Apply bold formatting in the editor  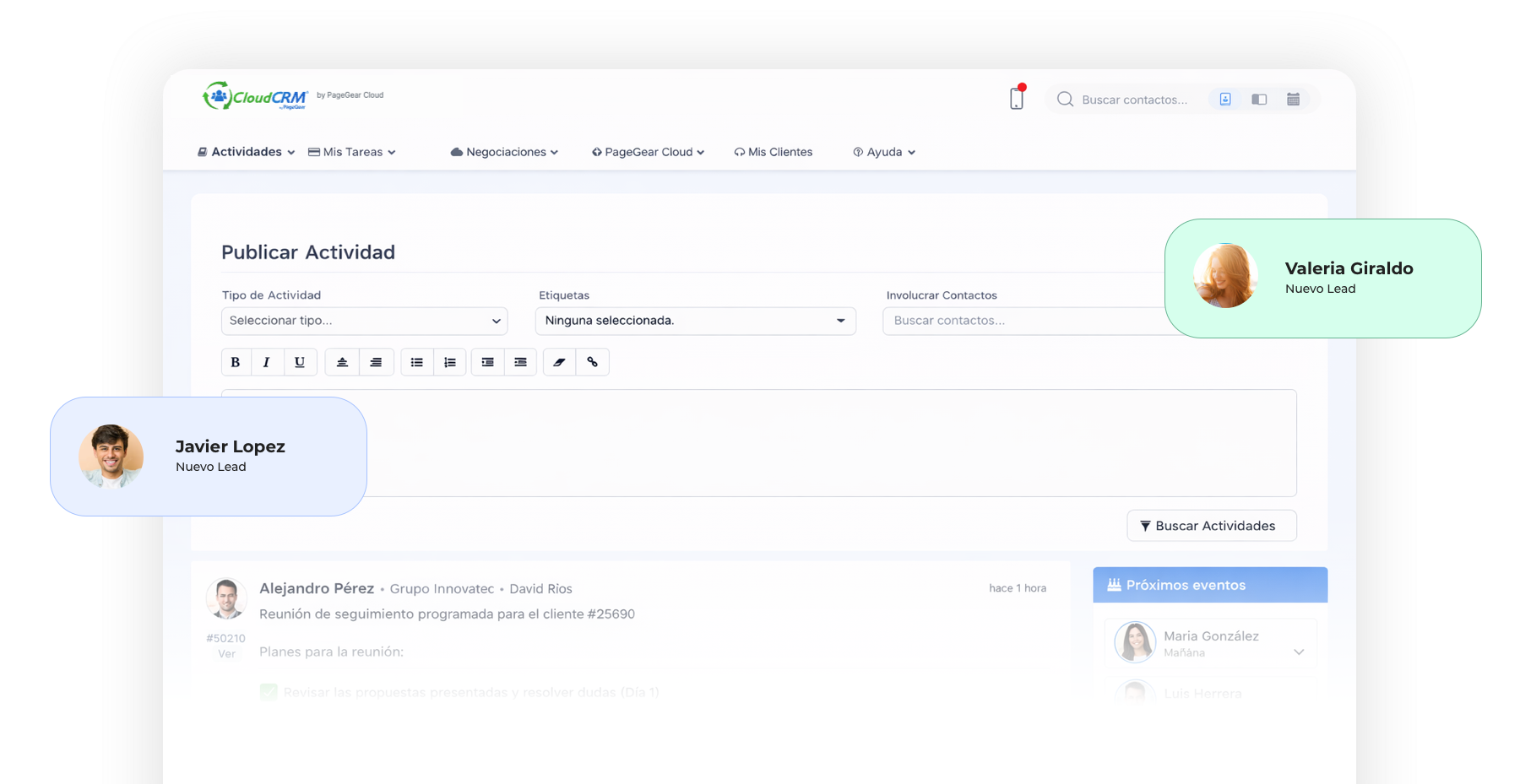(236, 362)
